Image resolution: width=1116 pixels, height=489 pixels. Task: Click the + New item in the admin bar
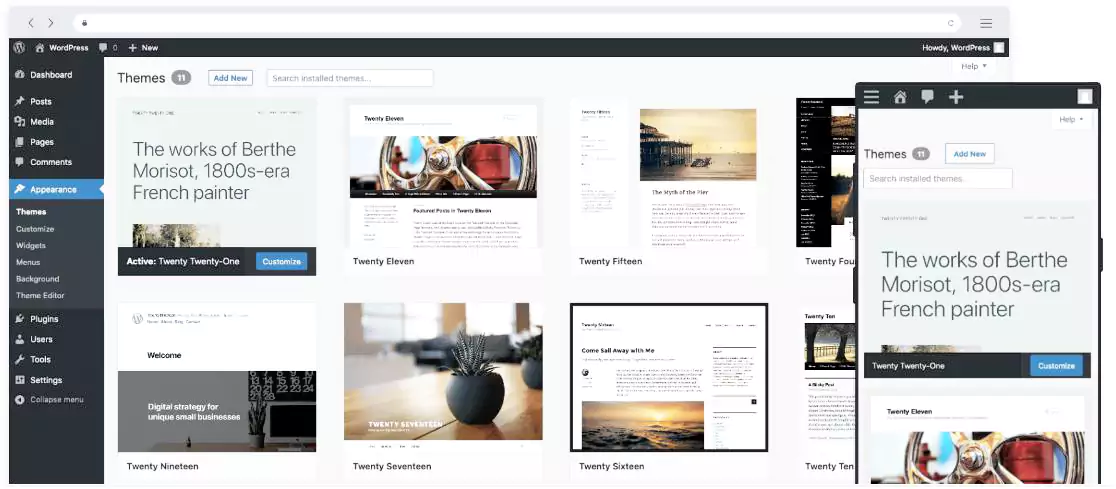tap(143, 48)
